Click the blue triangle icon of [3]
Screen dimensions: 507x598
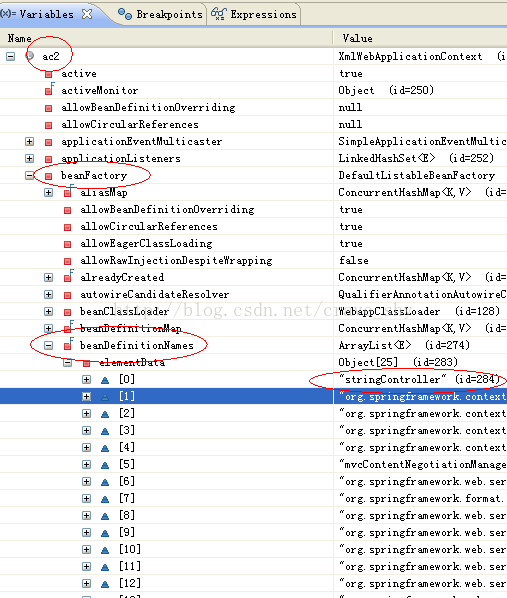(x=105, y=431)
